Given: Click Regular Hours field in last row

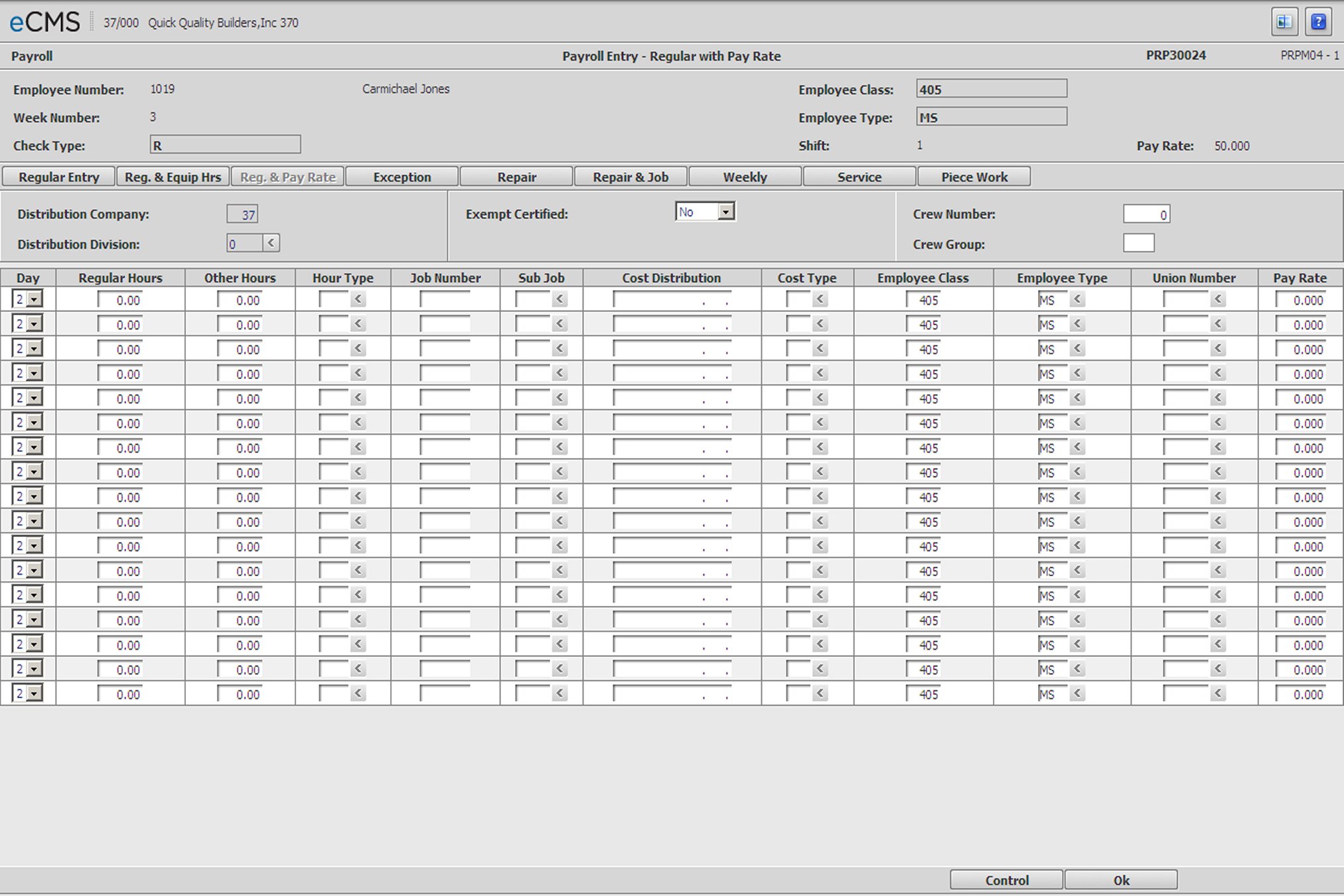Looking at the screenshot, I should coord(120,694).
